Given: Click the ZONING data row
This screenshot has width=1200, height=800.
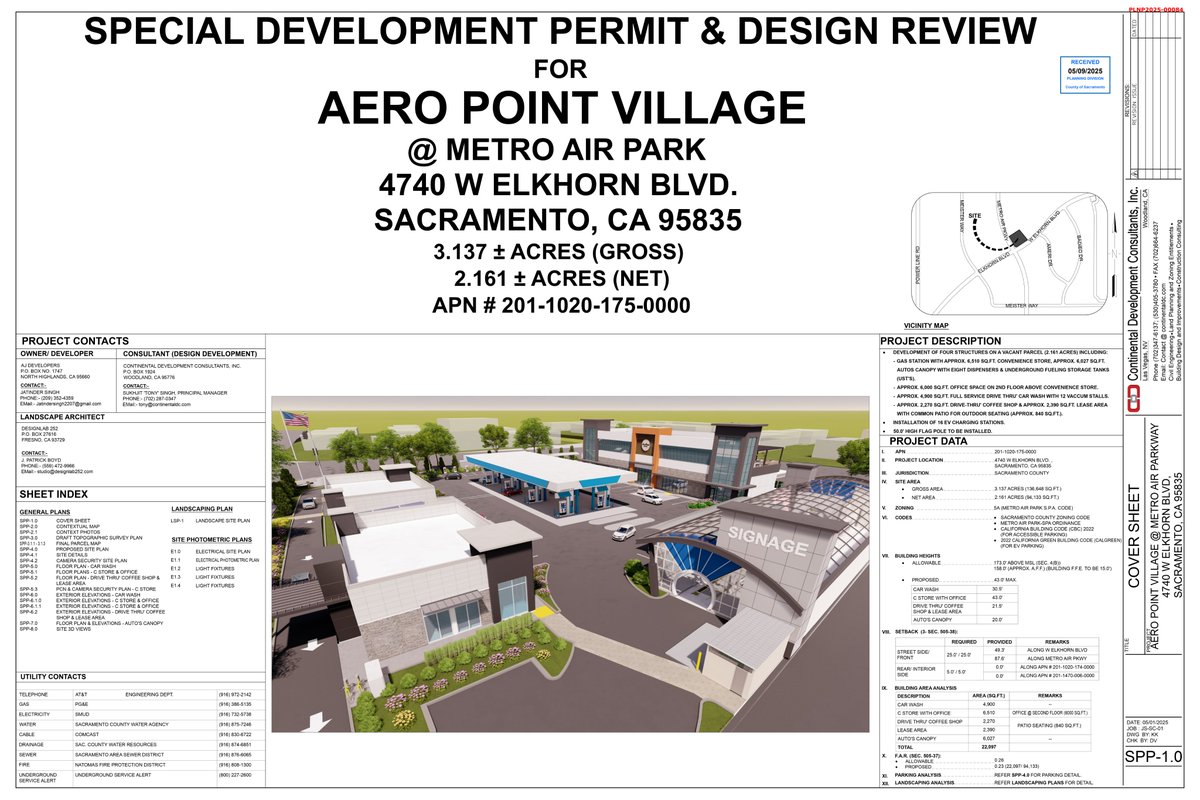Looking at the screenshot, I should (979, 508).
